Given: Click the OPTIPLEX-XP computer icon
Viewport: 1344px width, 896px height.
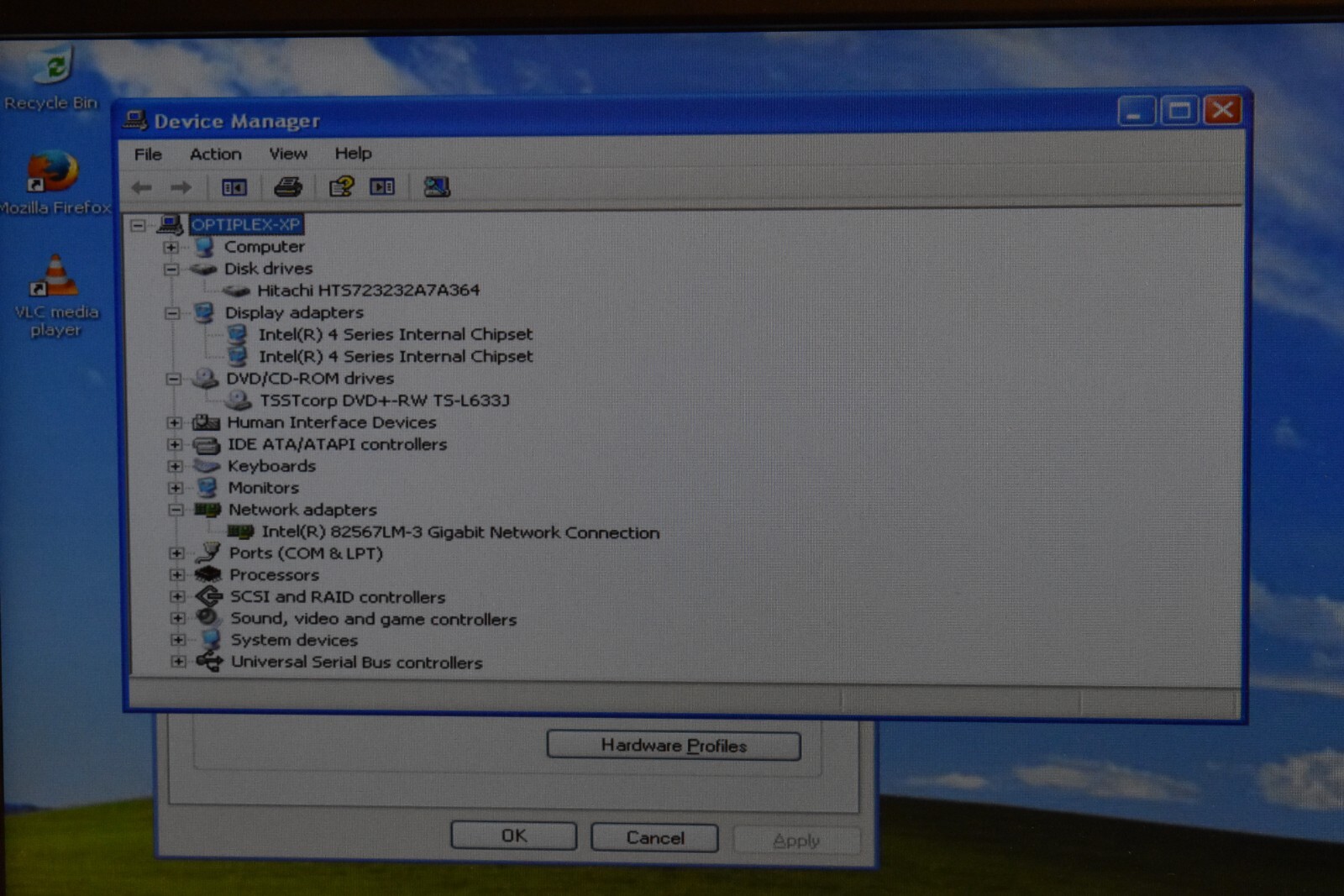Looking at the screenshot, I should click(171, 224).
